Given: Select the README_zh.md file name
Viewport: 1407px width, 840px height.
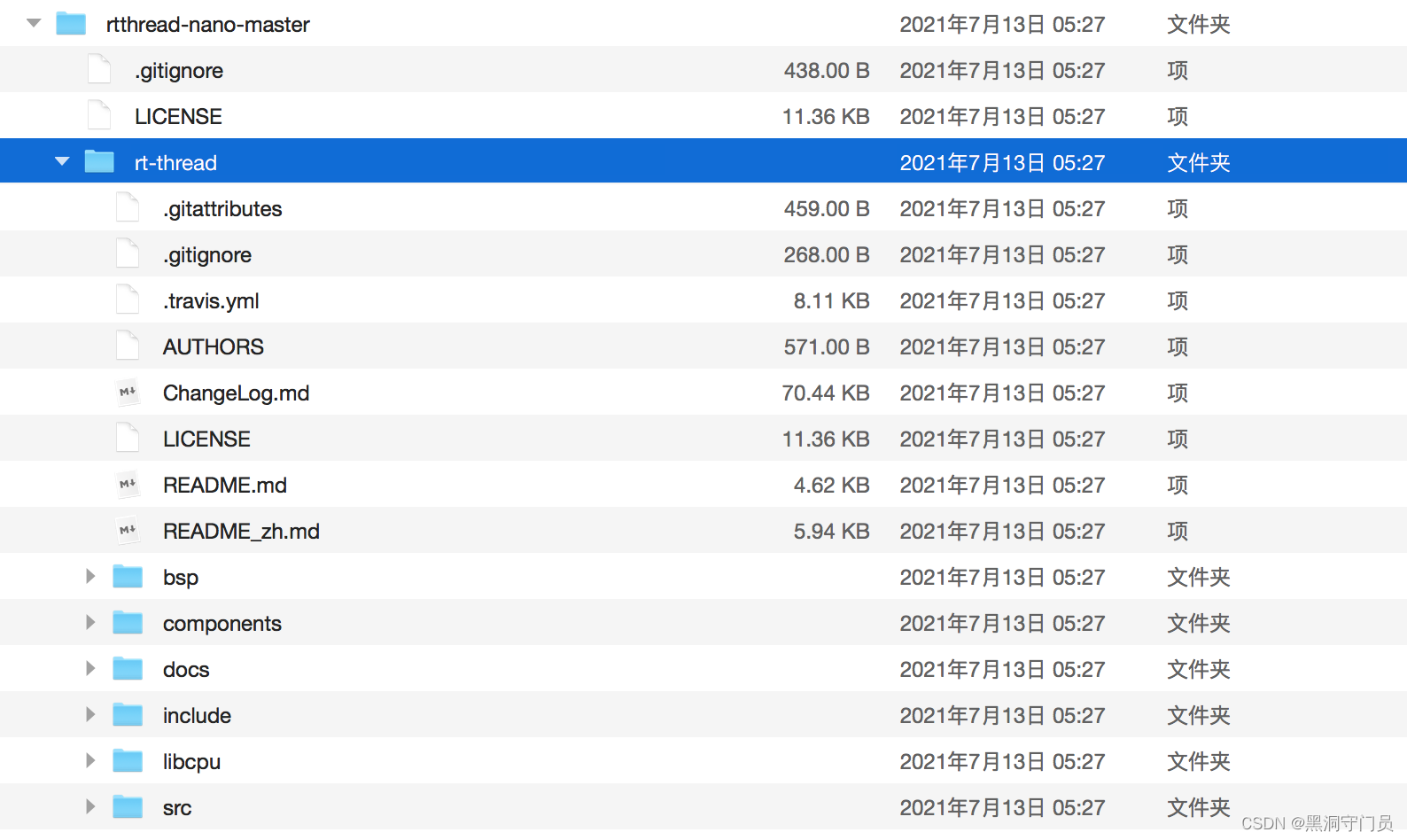Looking at the screenshot, I should (241, 532).
